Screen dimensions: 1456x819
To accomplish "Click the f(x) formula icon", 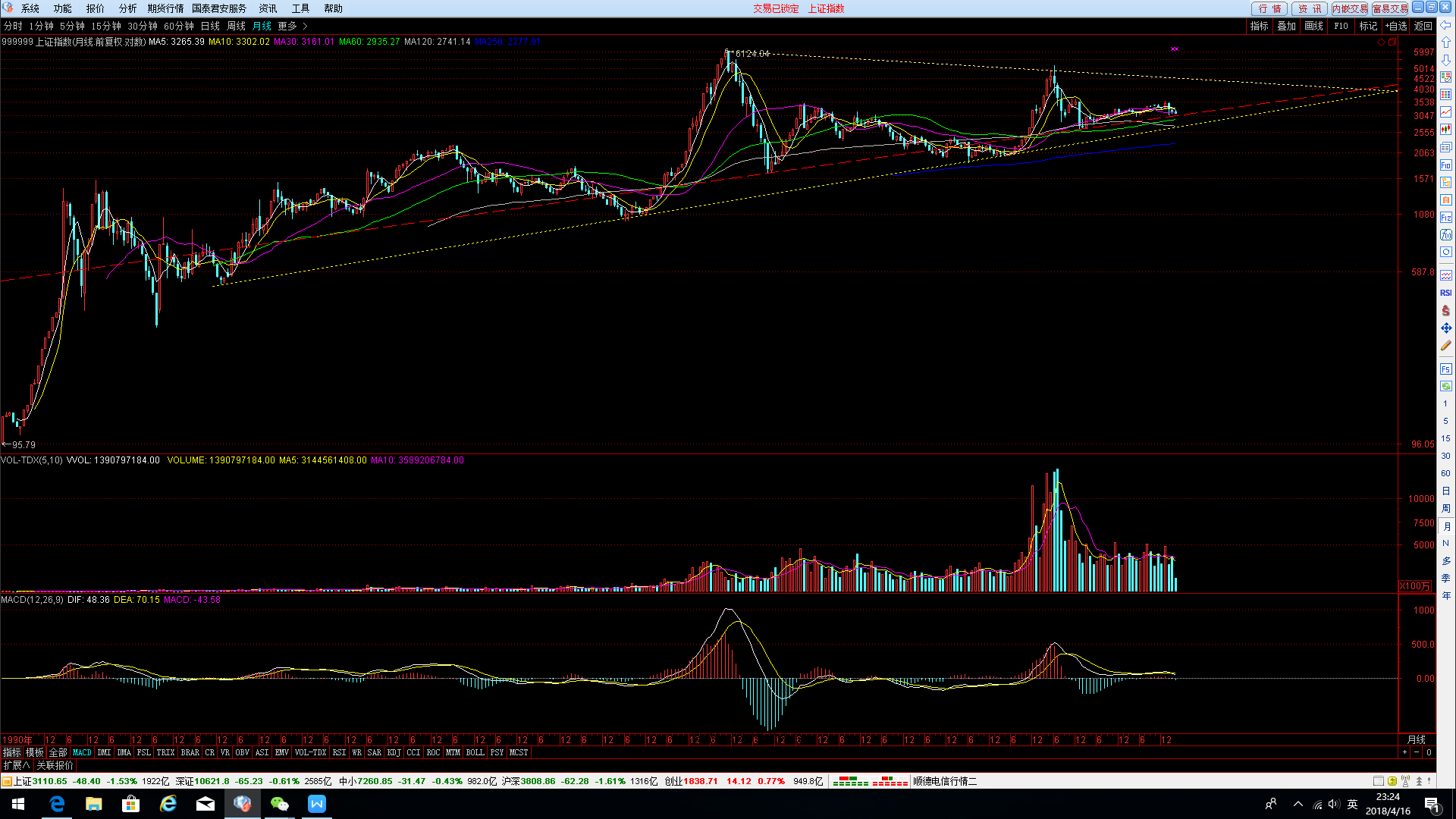I will coord(1445,235).
